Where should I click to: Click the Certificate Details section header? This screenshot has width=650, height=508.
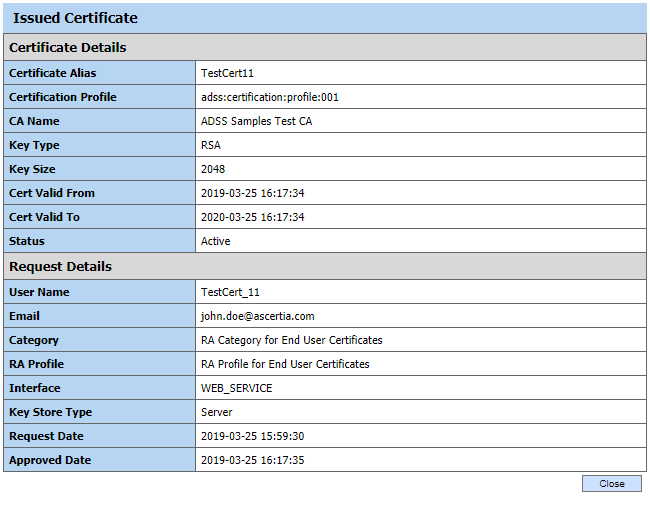coord(68,47)
